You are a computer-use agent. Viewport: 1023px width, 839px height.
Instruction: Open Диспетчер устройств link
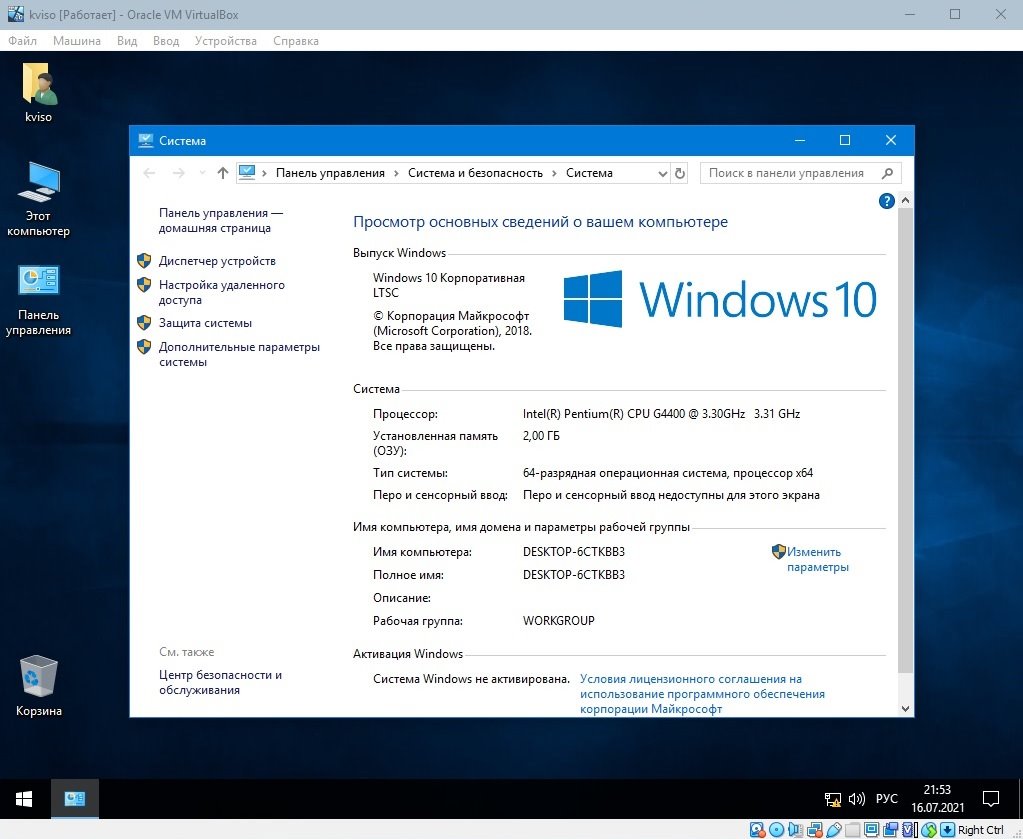tap(217, 261)
